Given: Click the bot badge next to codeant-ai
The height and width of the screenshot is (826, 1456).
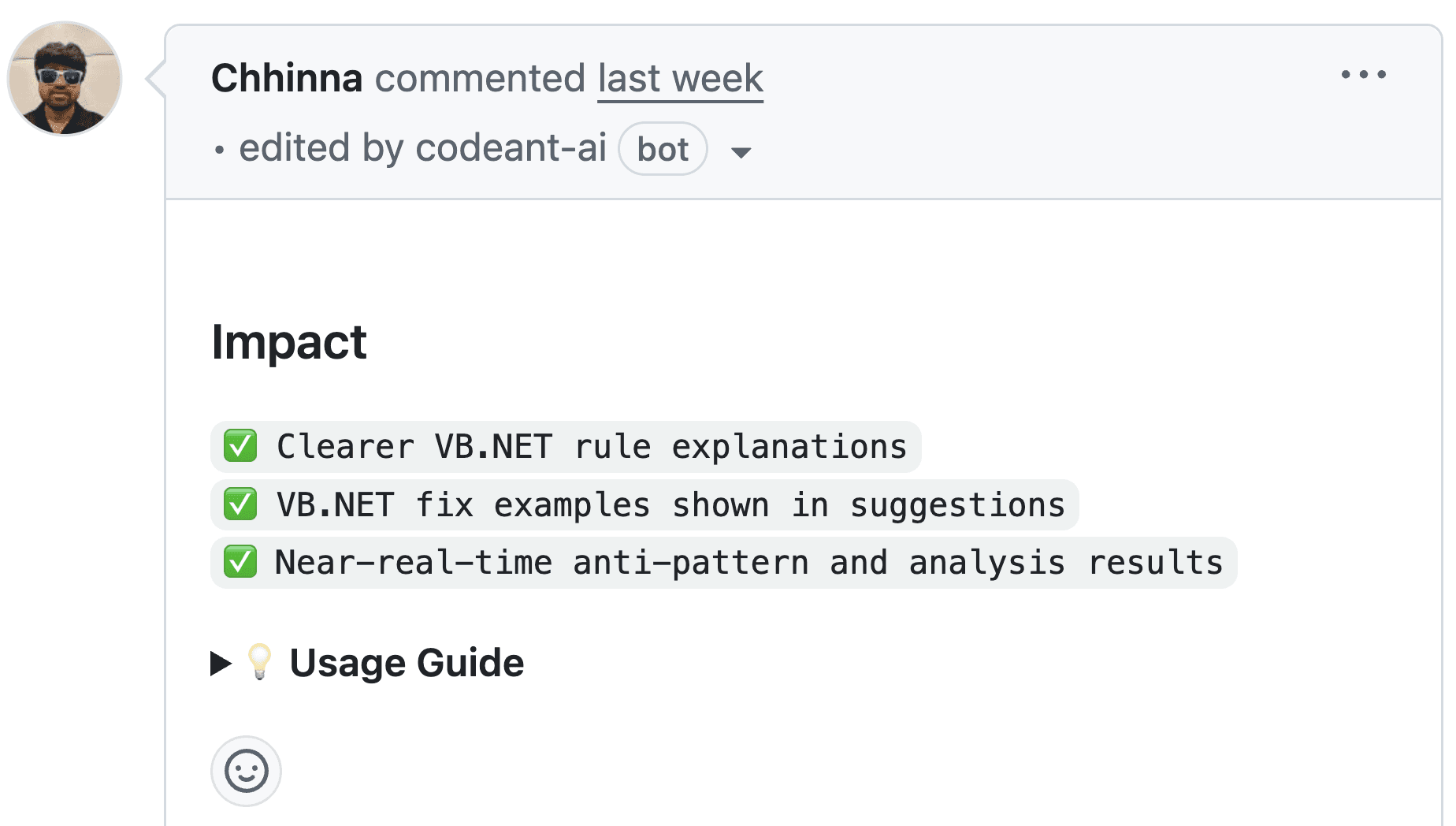Looking at the screenshot, I should [x=662, y=149].
